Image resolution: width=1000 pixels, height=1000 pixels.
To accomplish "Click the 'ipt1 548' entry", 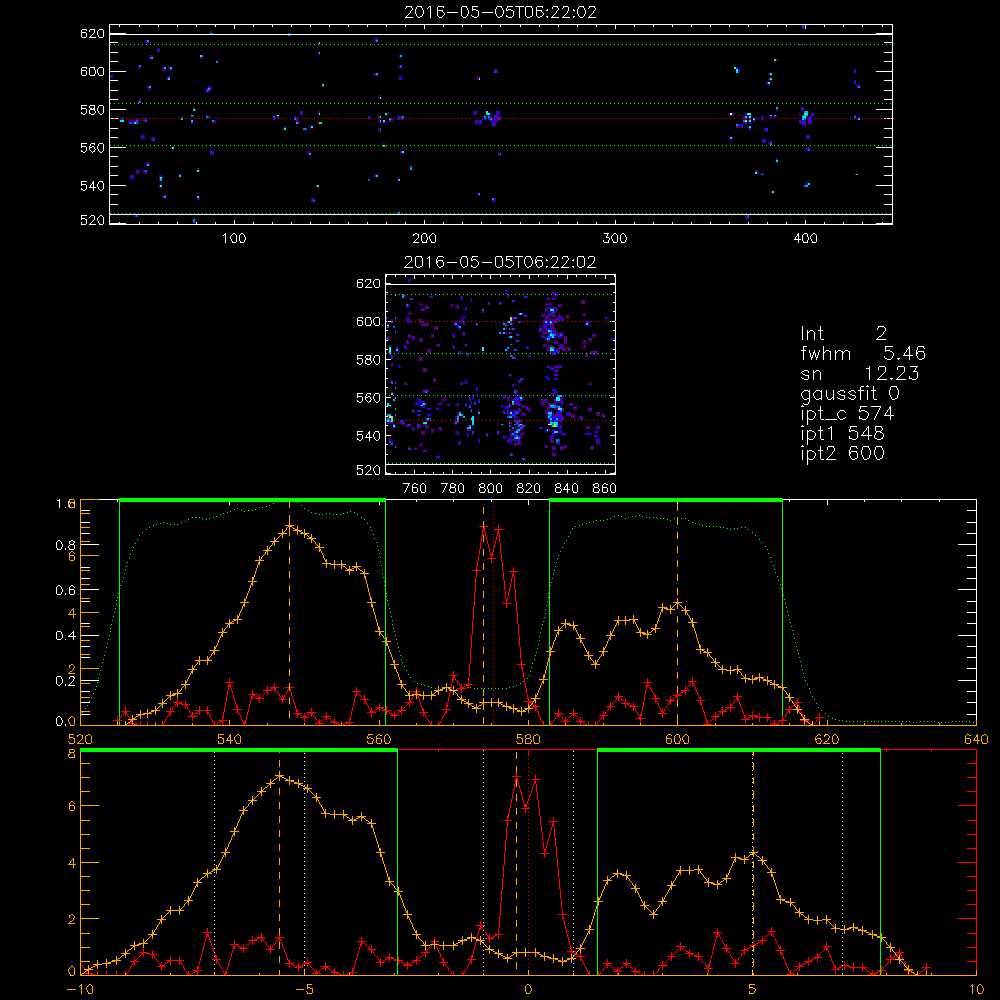I will (x=842, y=434).
